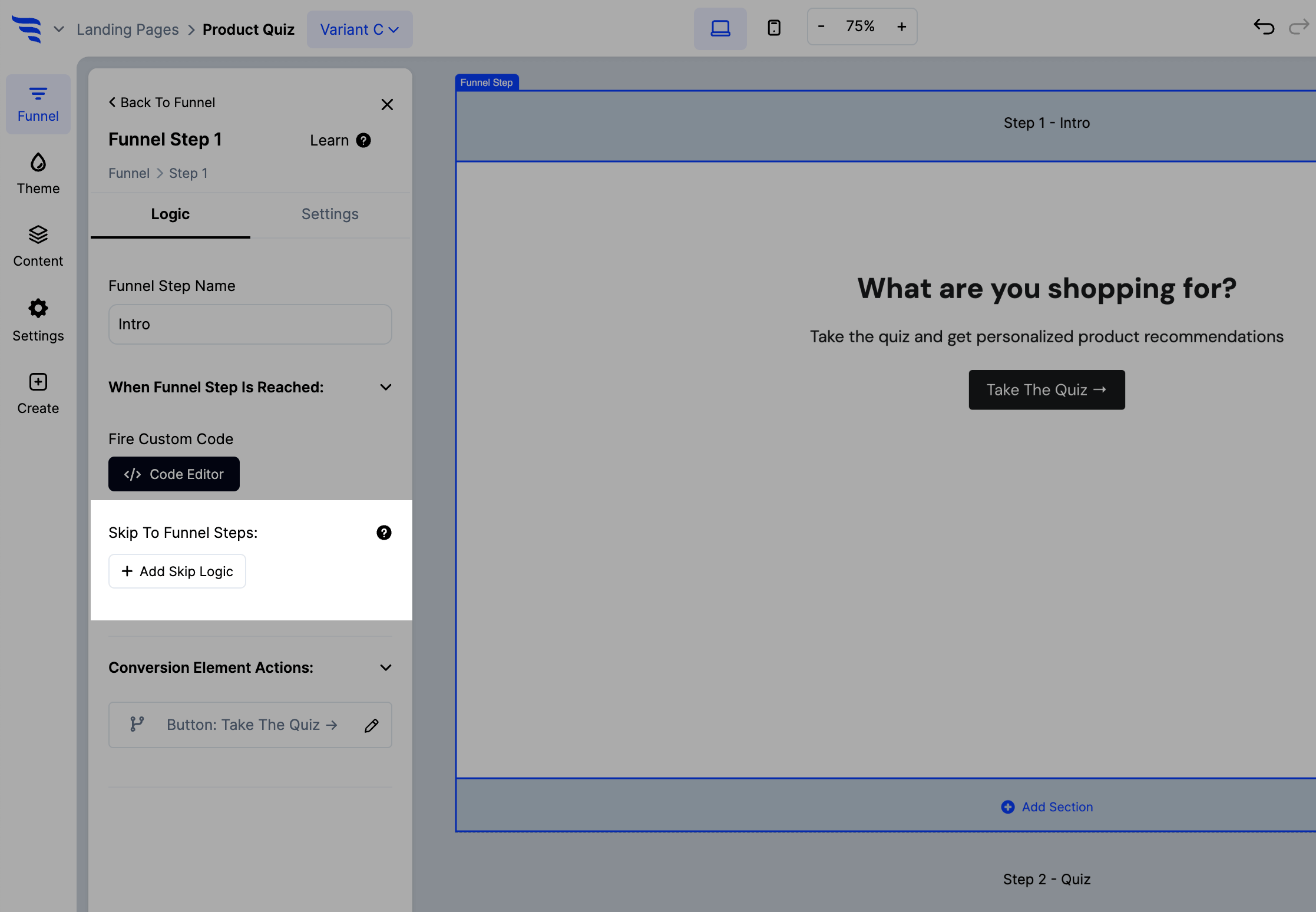The width and height of the screenshot is (1316, 912).
Task: Switch to the Logic tab
Action: [170, 214]
